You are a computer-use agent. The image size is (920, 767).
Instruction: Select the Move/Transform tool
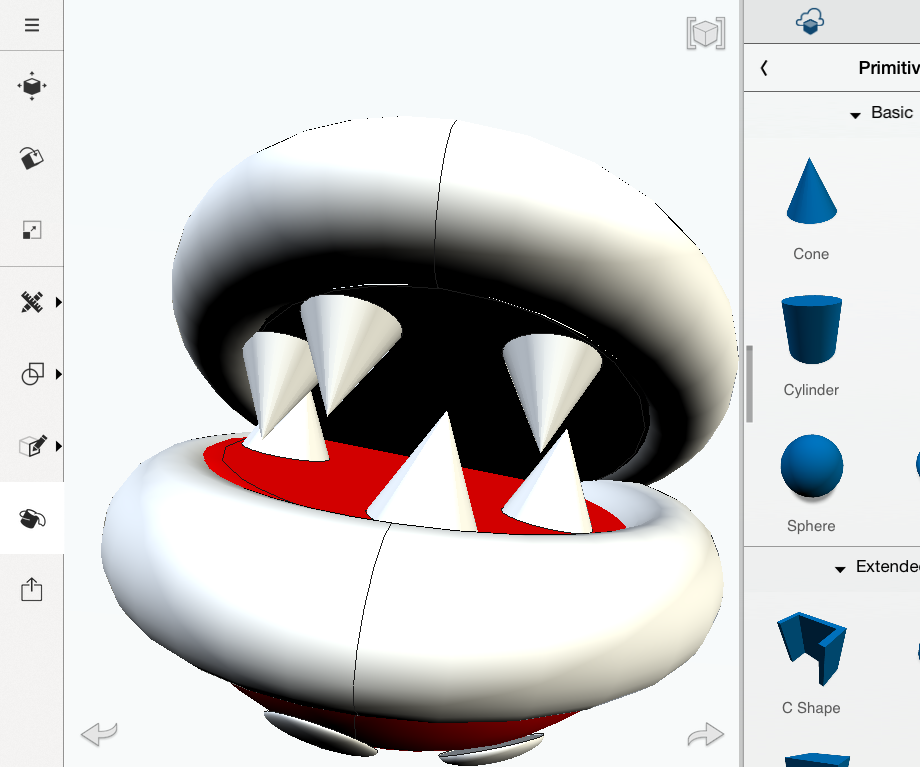coord(32,87)
